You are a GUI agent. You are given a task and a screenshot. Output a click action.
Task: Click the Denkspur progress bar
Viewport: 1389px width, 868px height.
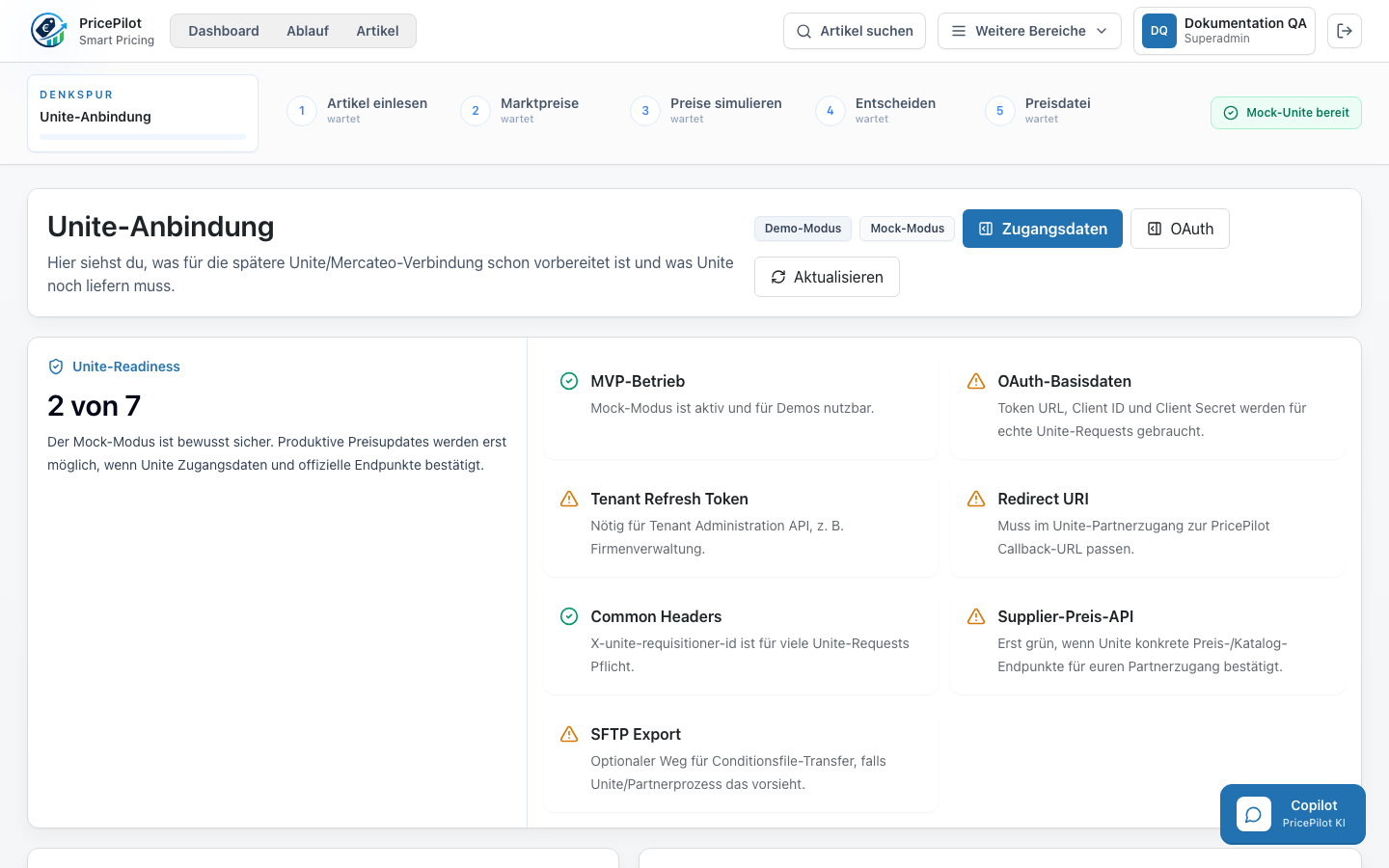[x=143, y=137]
